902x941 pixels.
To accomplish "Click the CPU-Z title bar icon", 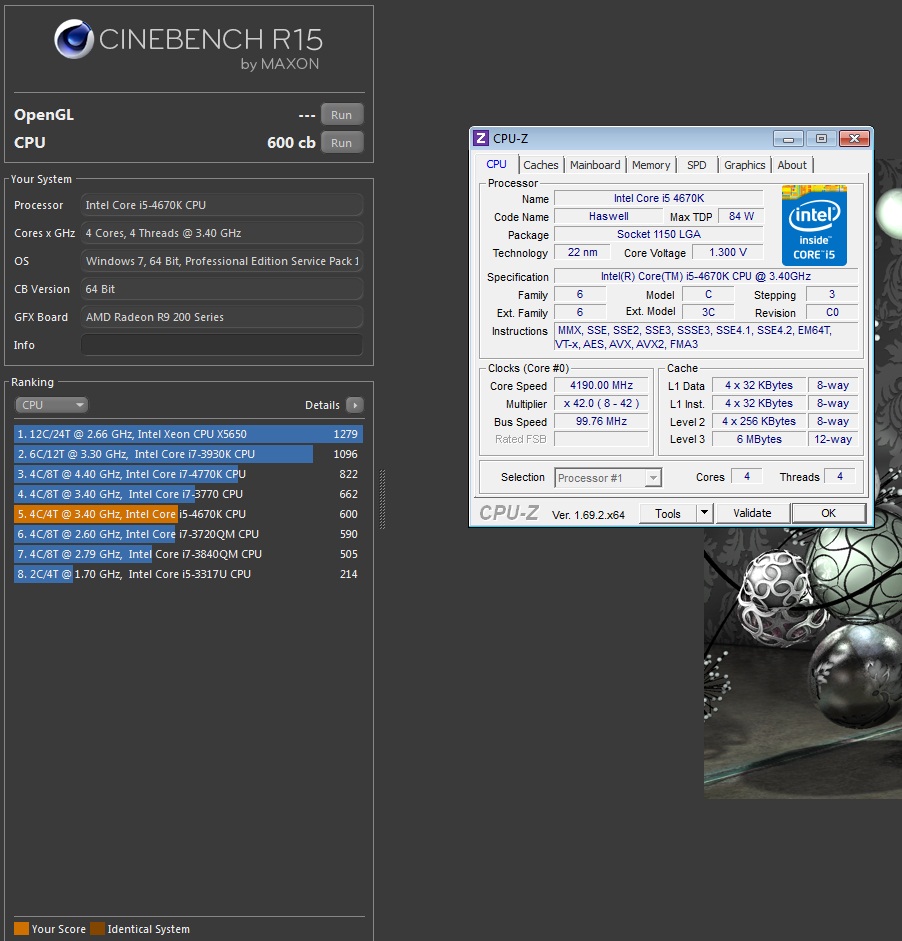I will click(x=481, y=139).
